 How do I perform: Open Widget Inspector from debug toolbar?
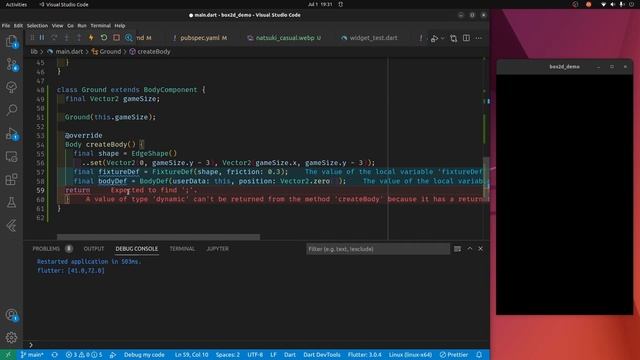click(129, 38)
